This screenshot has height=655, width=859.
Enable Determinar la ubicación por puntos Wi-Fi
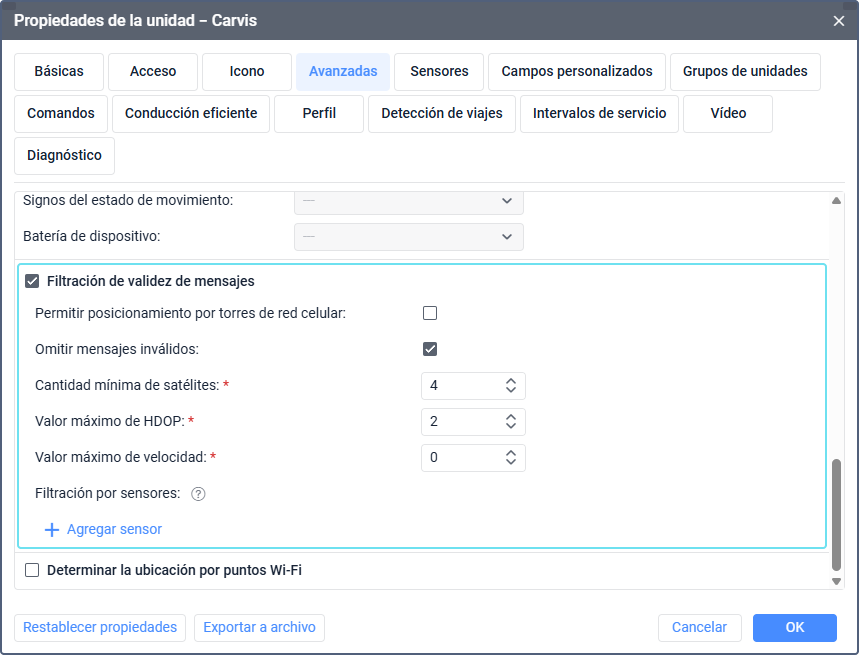coord(32,571)
